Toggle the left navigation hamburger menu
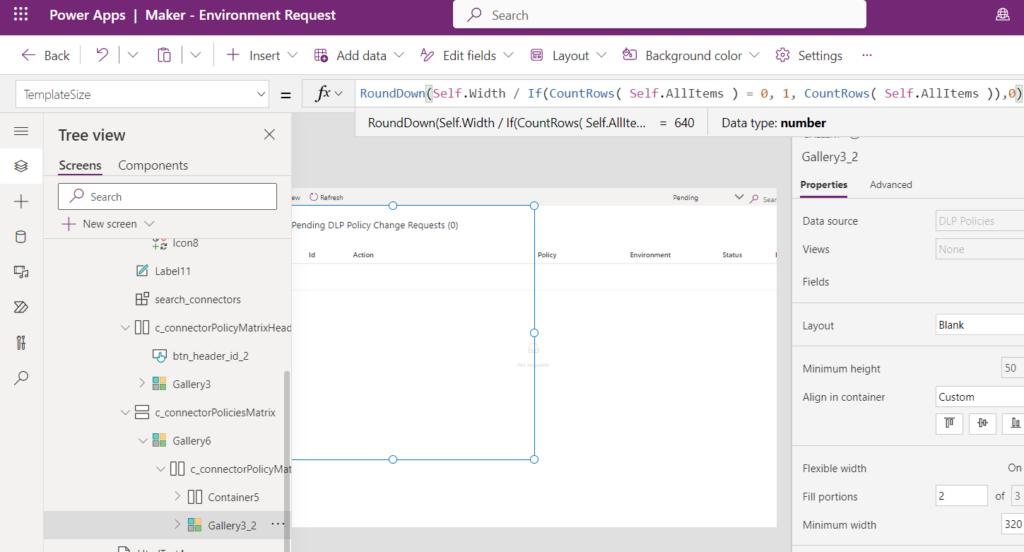The image size is (1024, 552). pos(21,131)
